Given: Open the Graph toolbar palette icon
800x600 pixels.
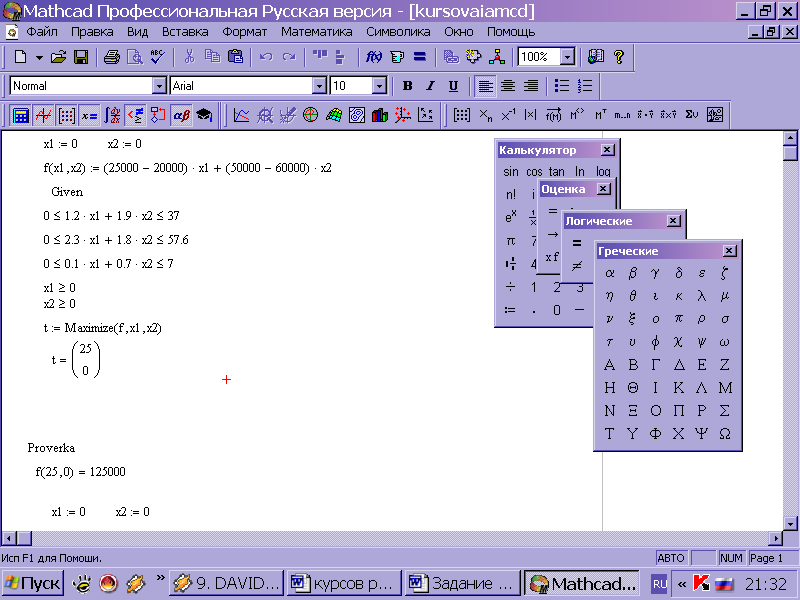Looking at the screenshot, I should point(43,115).
